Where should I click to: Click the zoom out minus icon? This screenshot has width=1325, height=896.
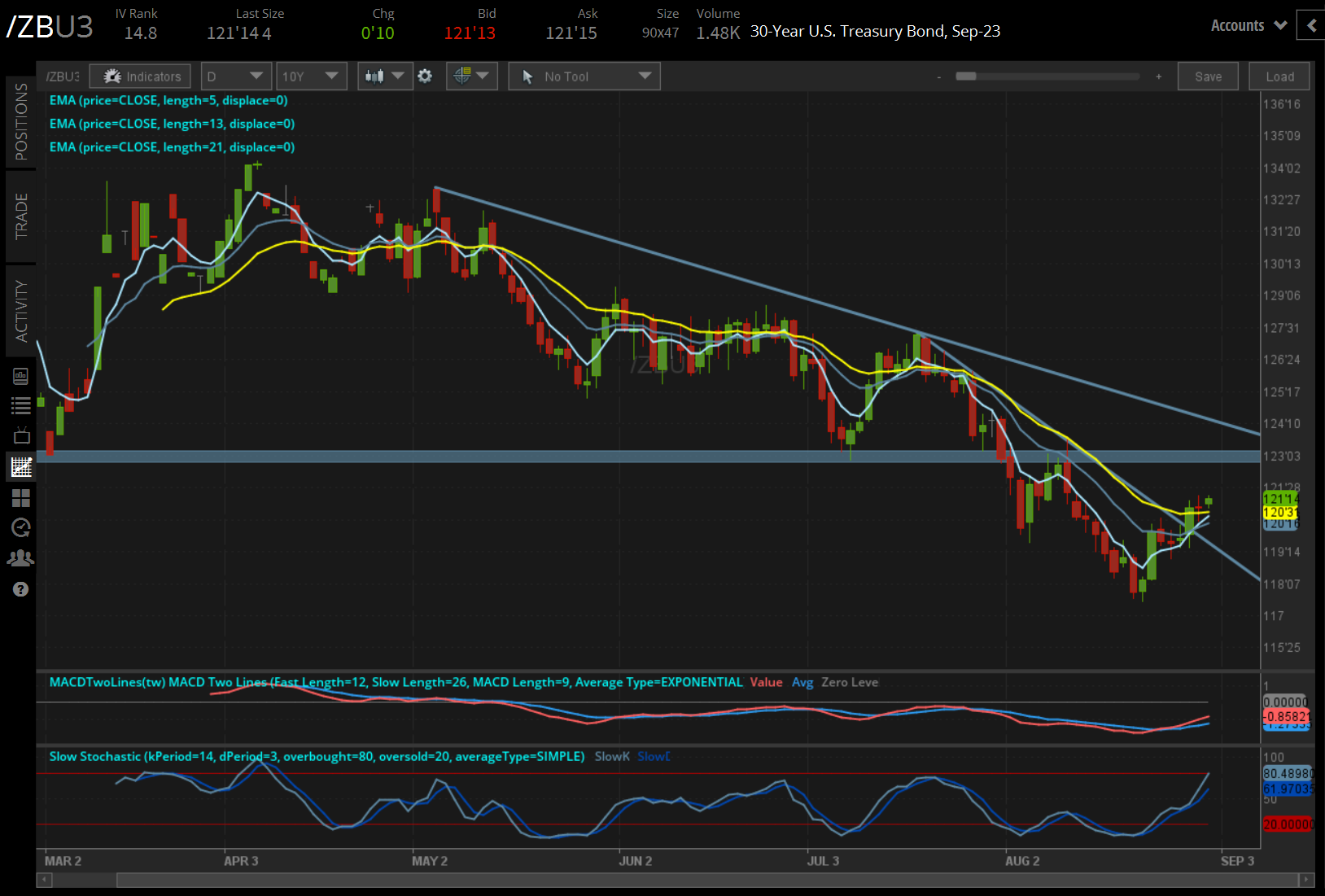click(x=938, y=77)
